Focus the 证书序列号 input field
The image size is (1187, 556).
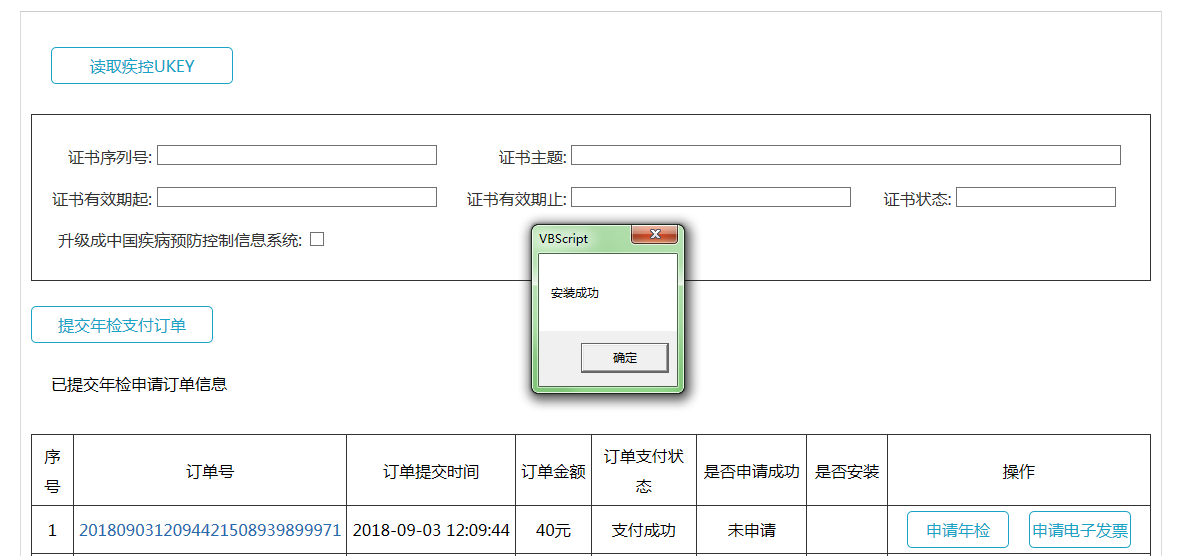click(296, 155)
